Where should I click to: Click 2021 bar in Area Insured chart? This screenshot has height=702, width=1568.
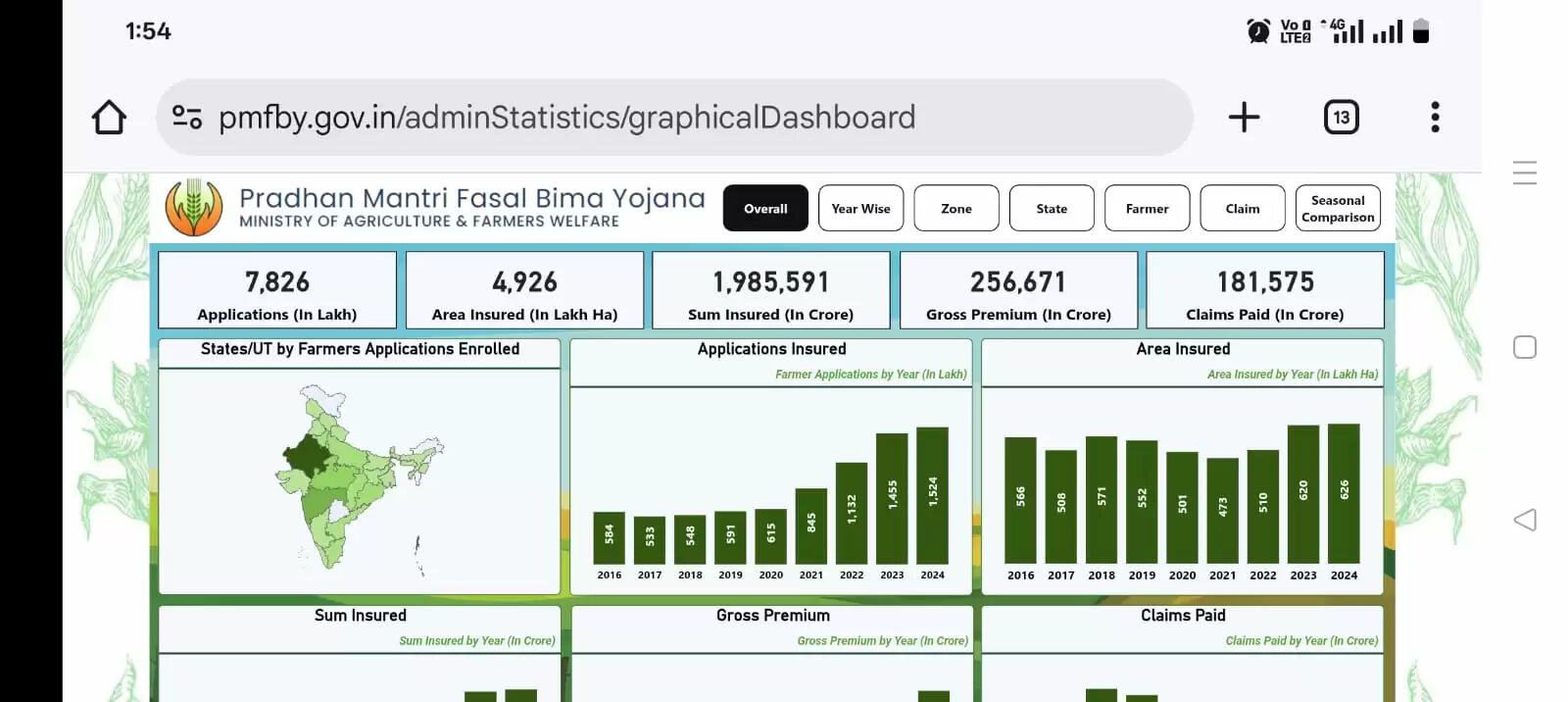point(1222,511)
